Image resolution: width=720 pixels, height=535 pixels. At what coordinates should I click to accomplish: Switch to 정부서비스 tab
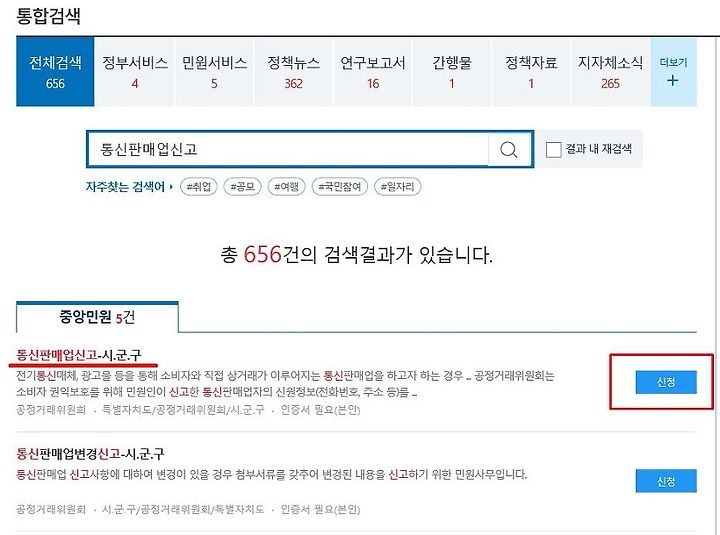coord(135,72)
